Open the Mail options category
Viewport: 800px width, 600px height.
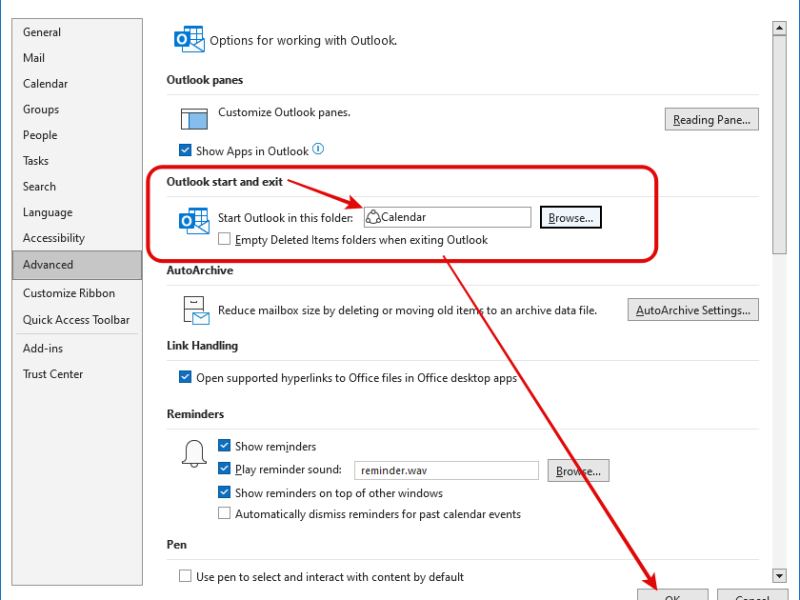pos(77,58)
